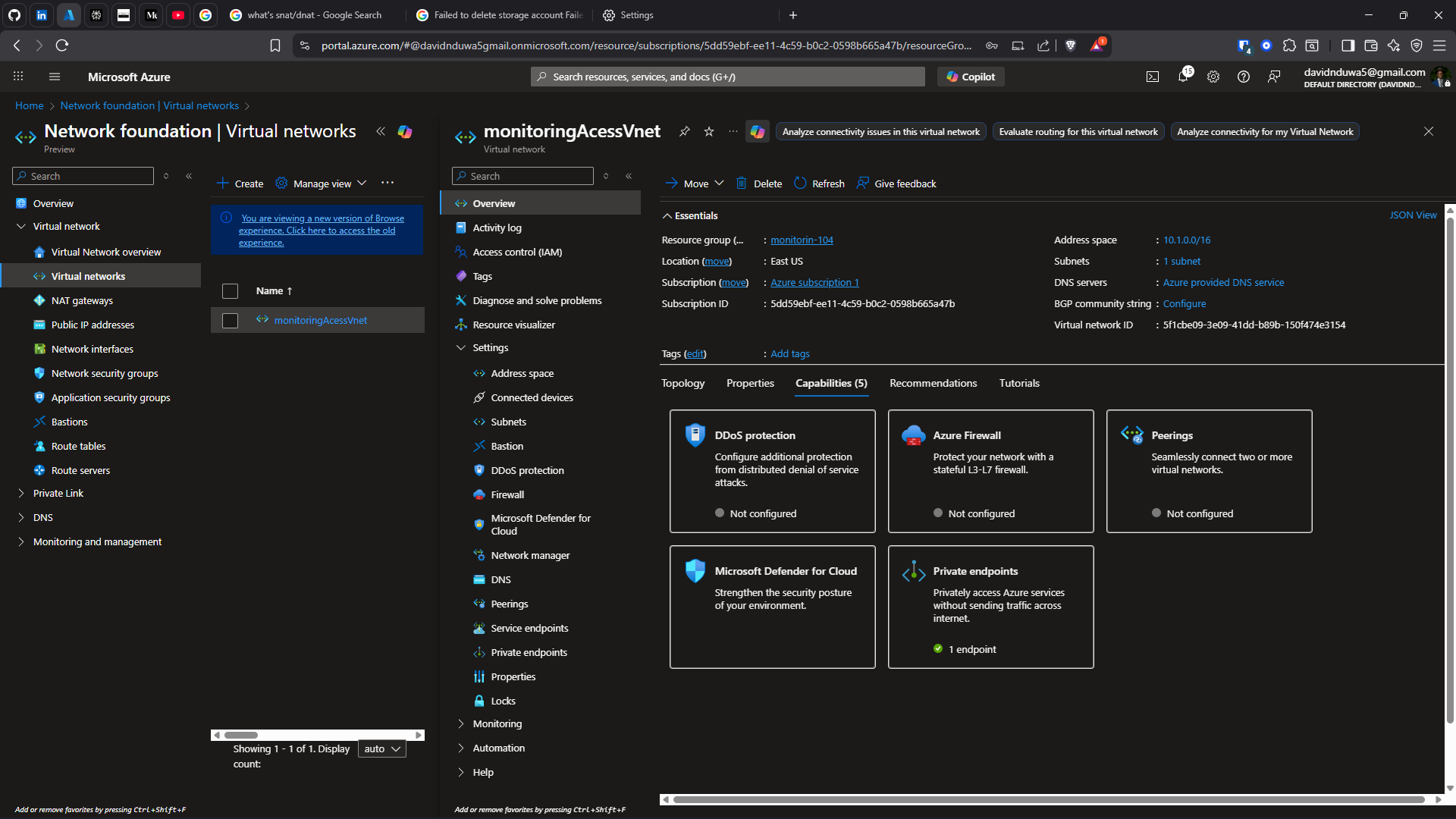Click the Copilot button in top bar
The image size is (1456, 819).
pyautogui.click(x=971, y=77)
